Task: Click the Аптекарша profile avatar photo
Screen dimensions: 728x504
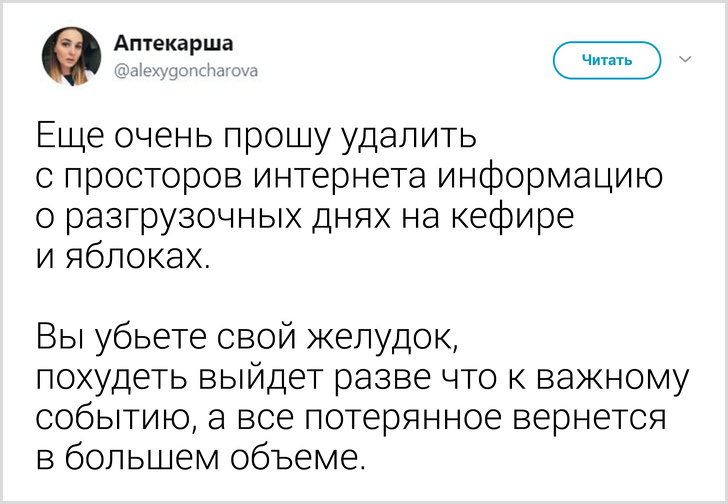Action: pos(72,57)
